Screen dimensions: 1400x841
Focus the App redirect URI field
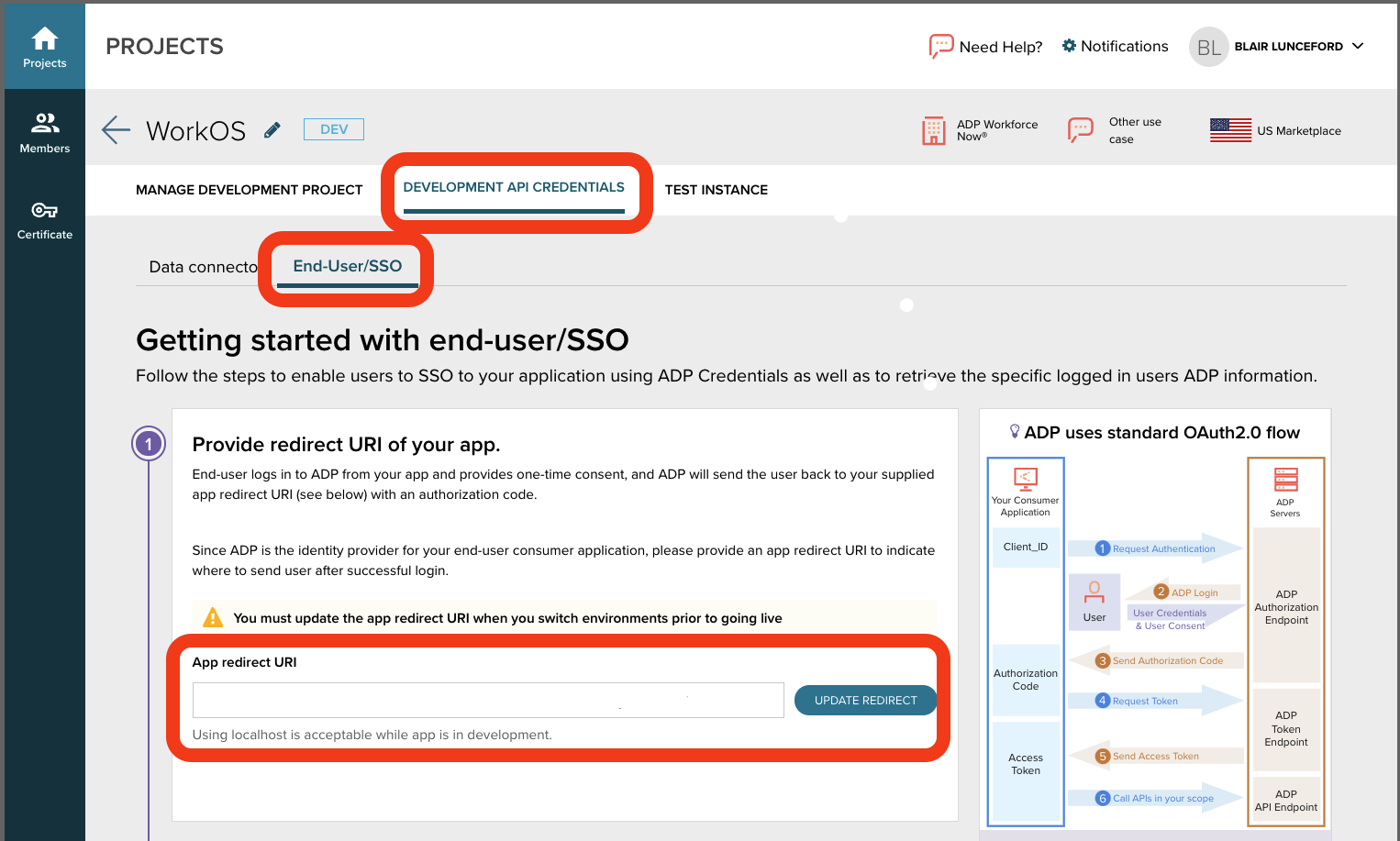pyautogui.click(x=488, y=700)
